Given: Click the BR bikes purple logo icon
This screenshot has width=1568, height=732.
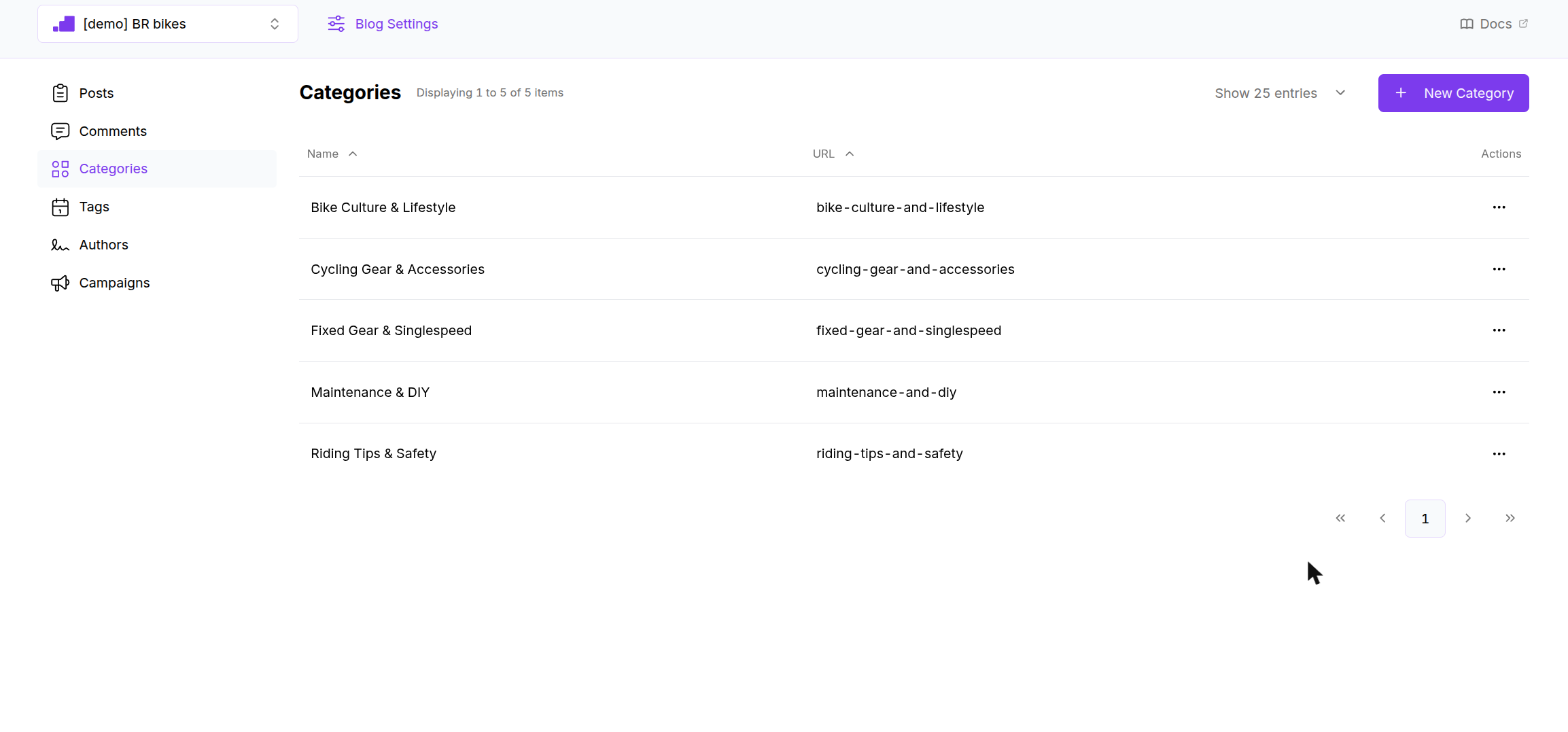Looking at the screenshot, I should point(64,24).
